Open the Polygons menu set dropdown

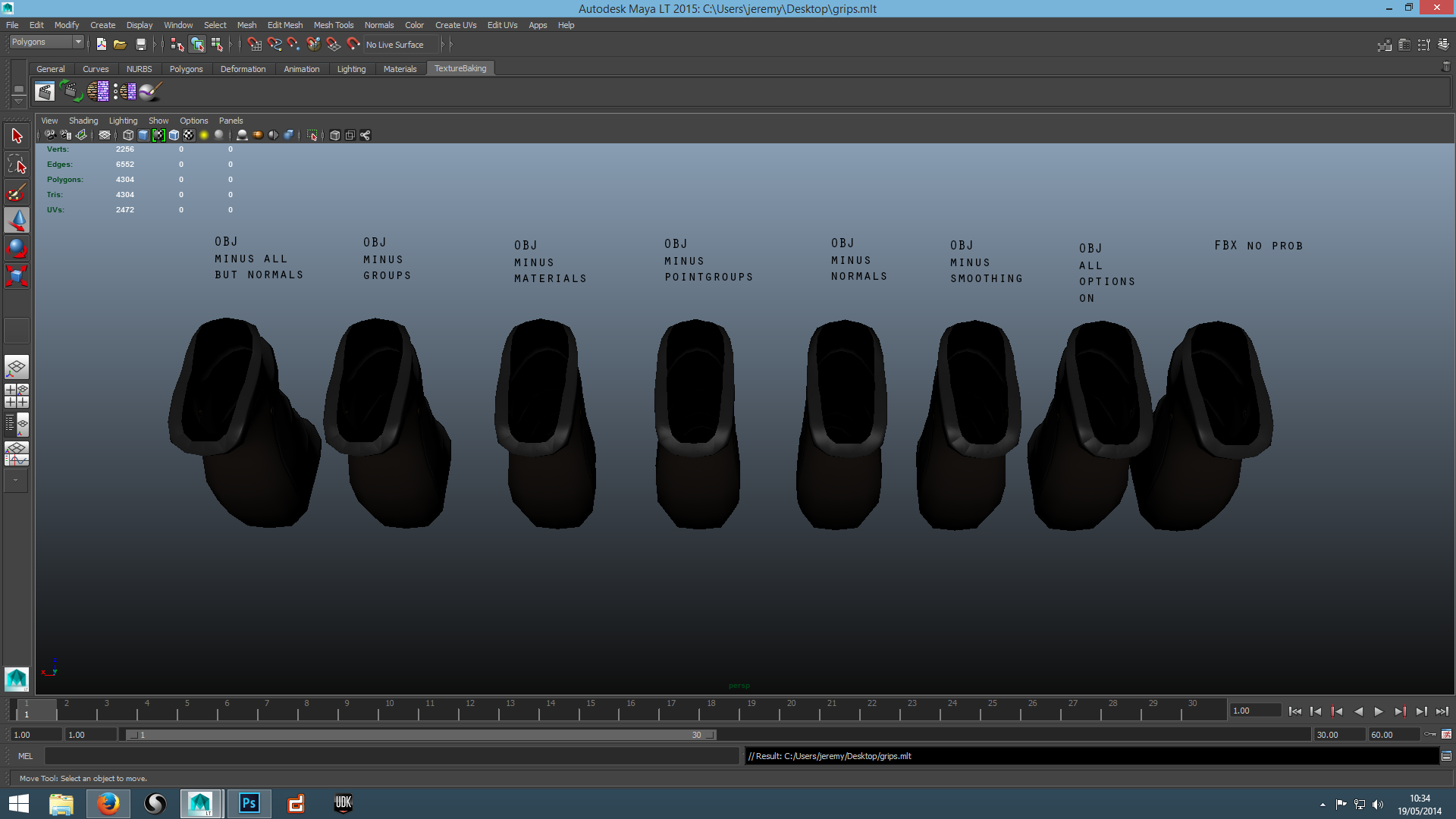coord(78,42)
